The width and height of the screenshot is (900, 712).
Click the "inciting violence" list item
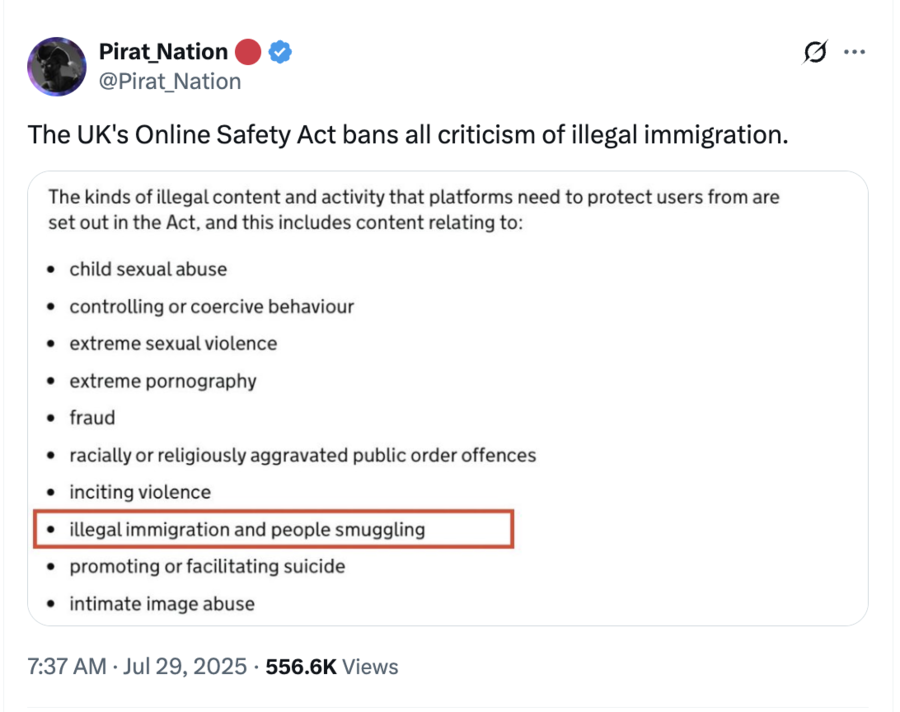pyautogui.click(x=140, y=492)
